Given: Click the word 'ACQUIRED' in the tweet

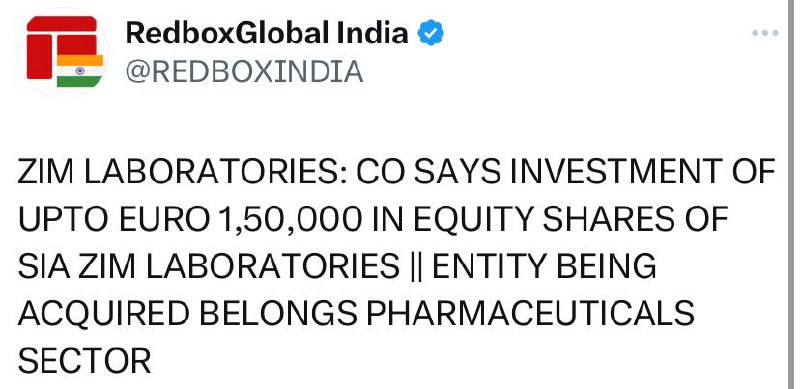Looking at the screenshot, I should point(104,313).
